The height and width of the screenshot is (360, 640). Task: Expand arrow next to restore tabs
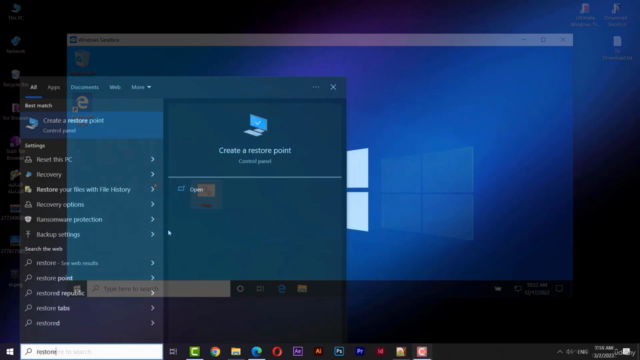coord(153,308)
